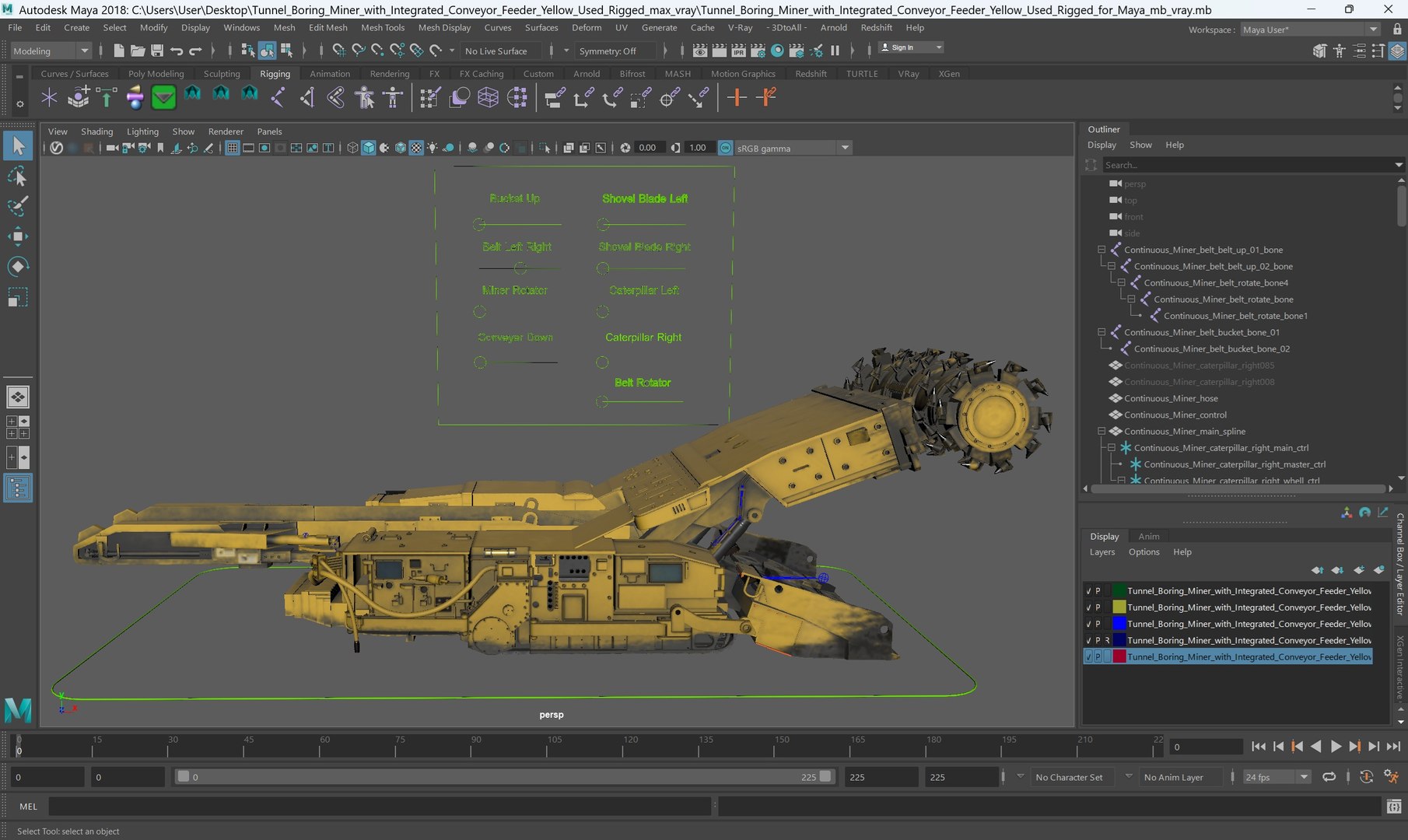Click the Set Key plus shelf icon
This screenshot has height=840, width=1408.
(736, 97)
